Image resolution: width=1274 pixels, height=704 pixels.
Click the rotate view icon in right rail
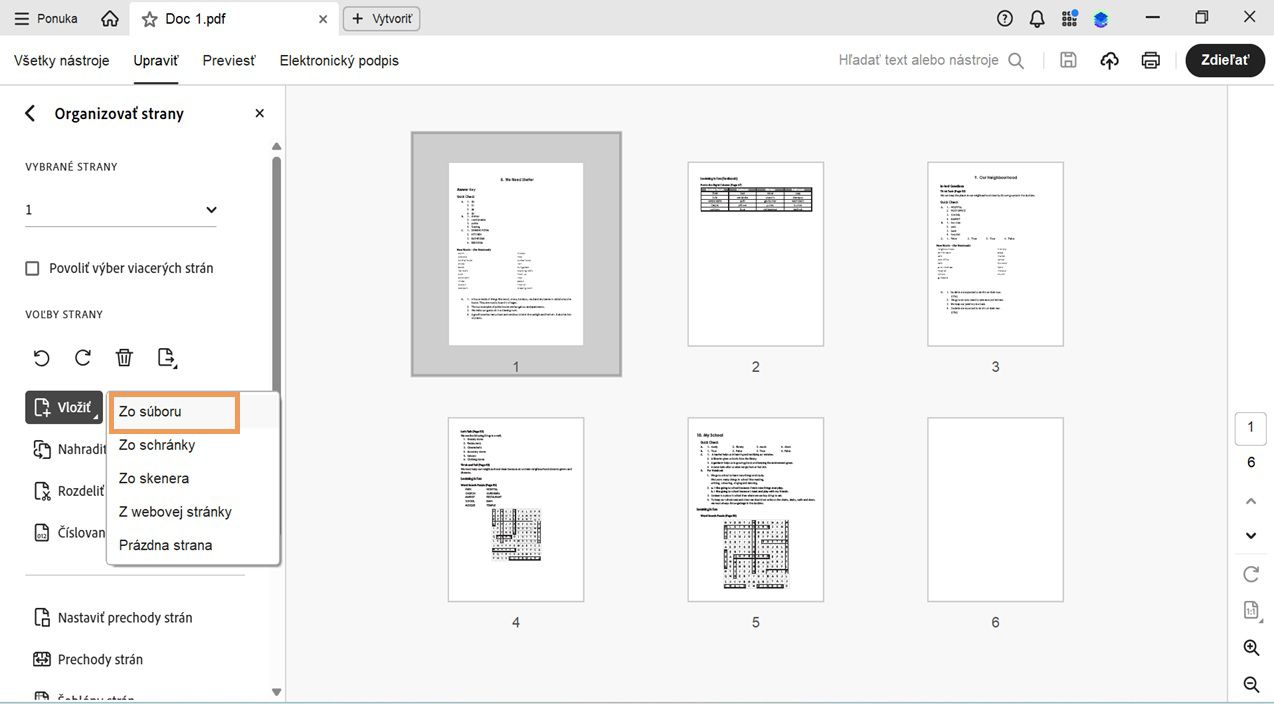tap(1251, 574)
